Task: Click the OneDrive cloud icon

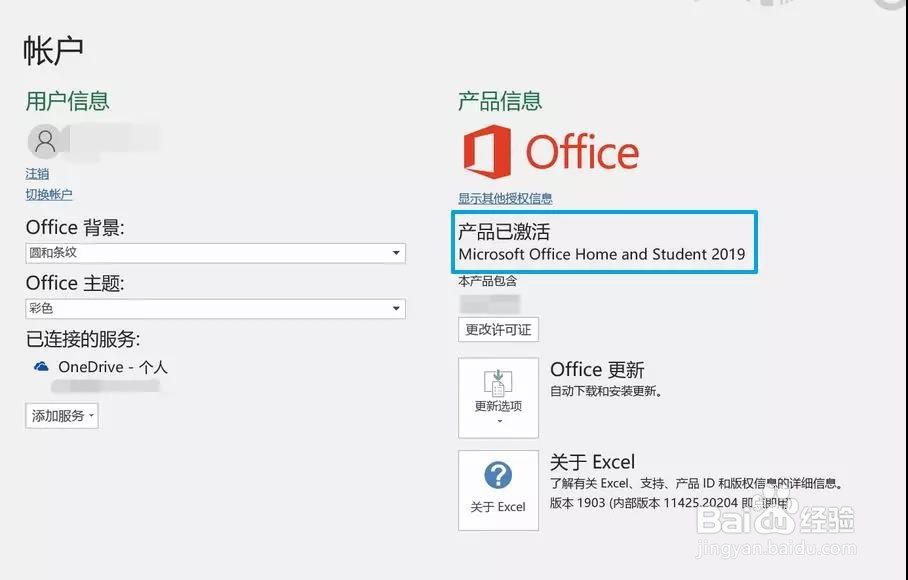Action: tap(41, 366)
